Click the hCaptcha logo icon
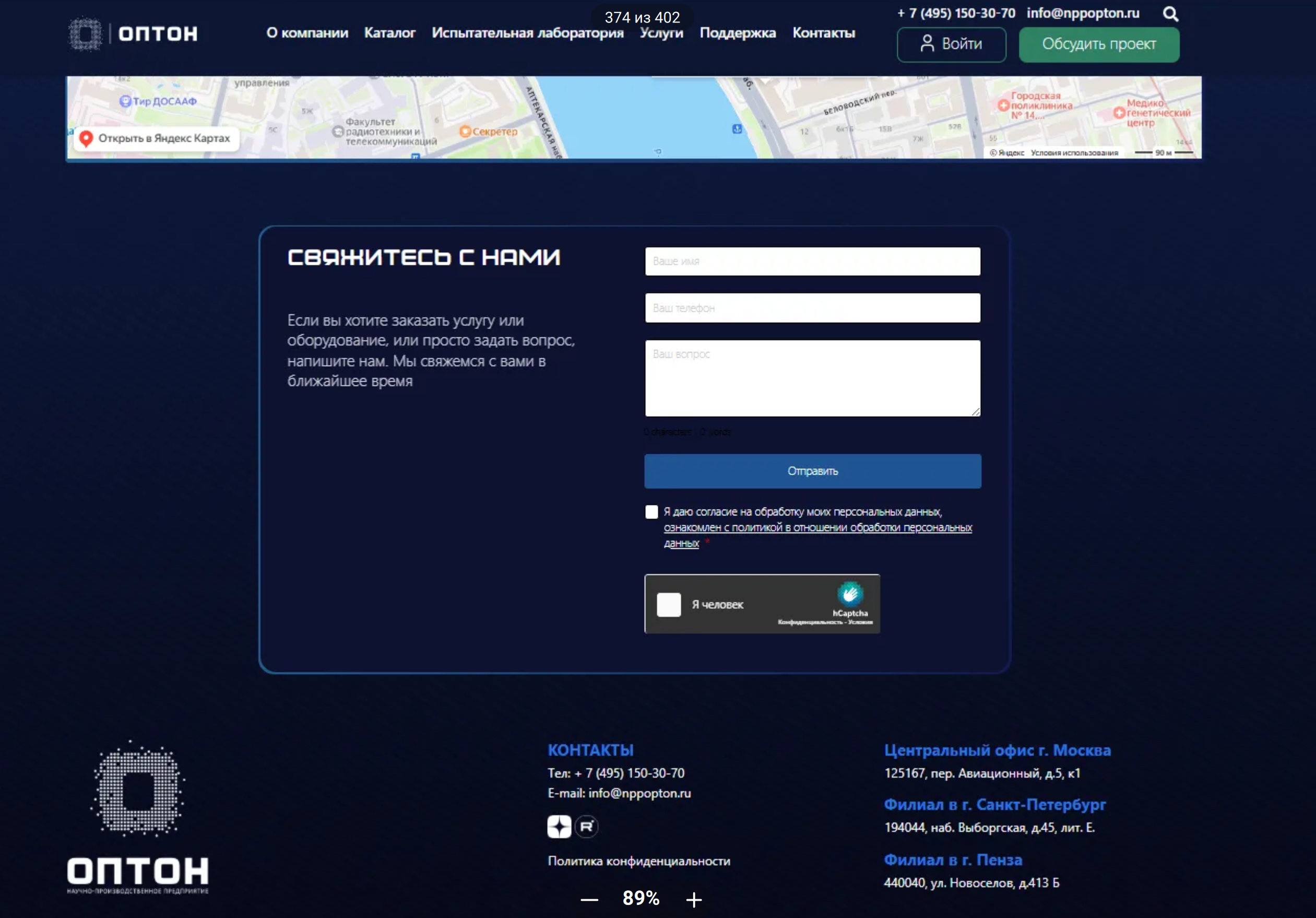 tap(850, 594)
